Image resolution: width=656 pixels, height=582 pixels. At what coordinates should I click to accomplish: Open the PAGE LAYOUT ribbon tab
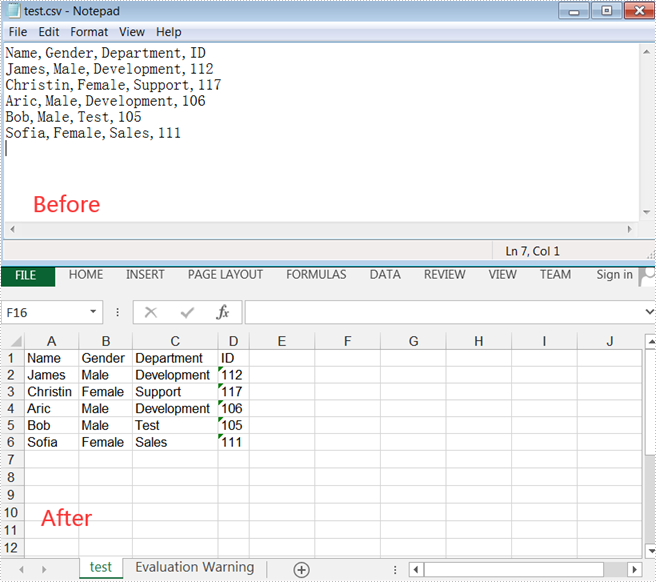(x=225, y=274)
